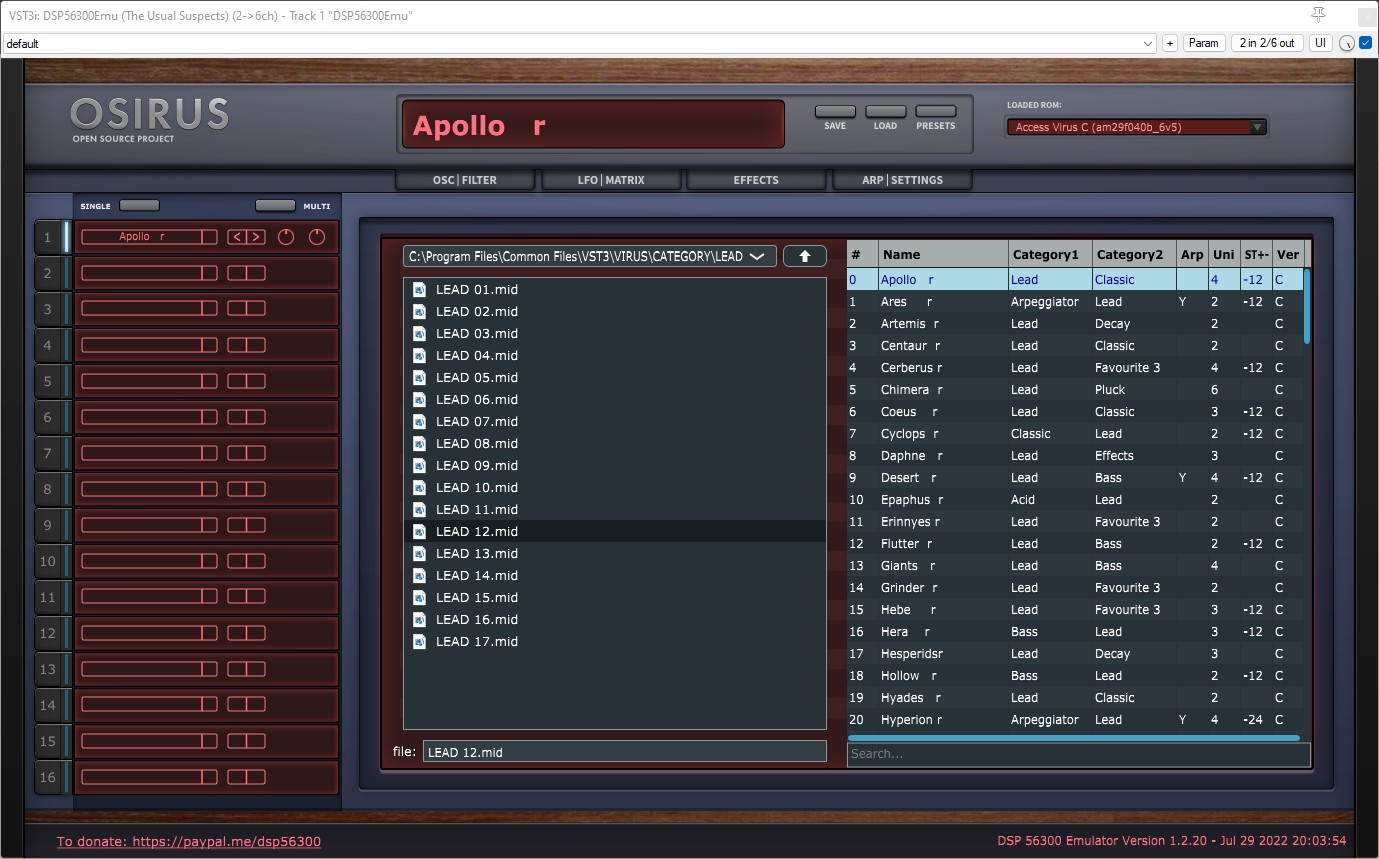Switch to Multi mode

click(275, 206)
